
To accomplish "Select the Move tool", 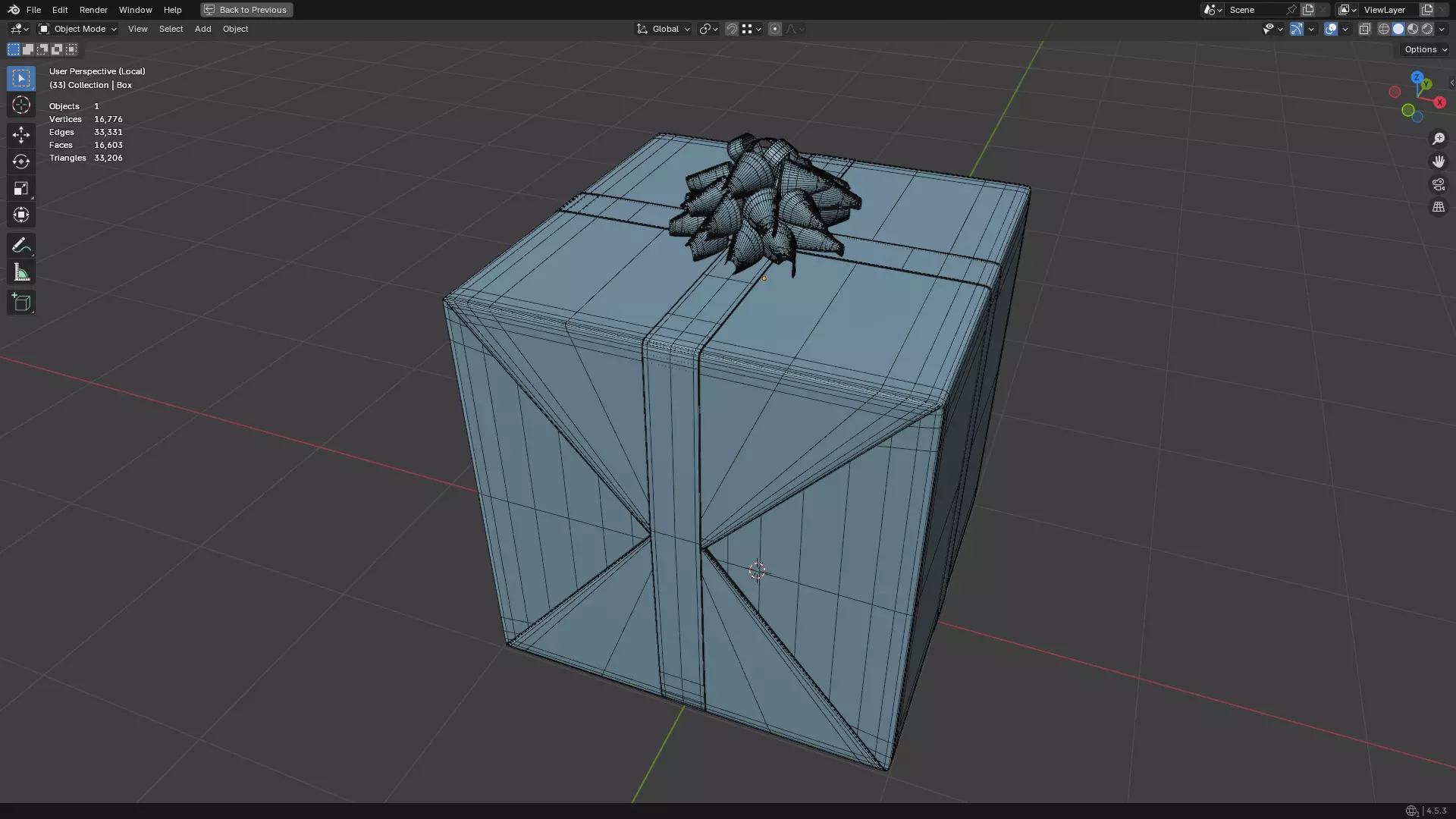I will pos(21,135).
